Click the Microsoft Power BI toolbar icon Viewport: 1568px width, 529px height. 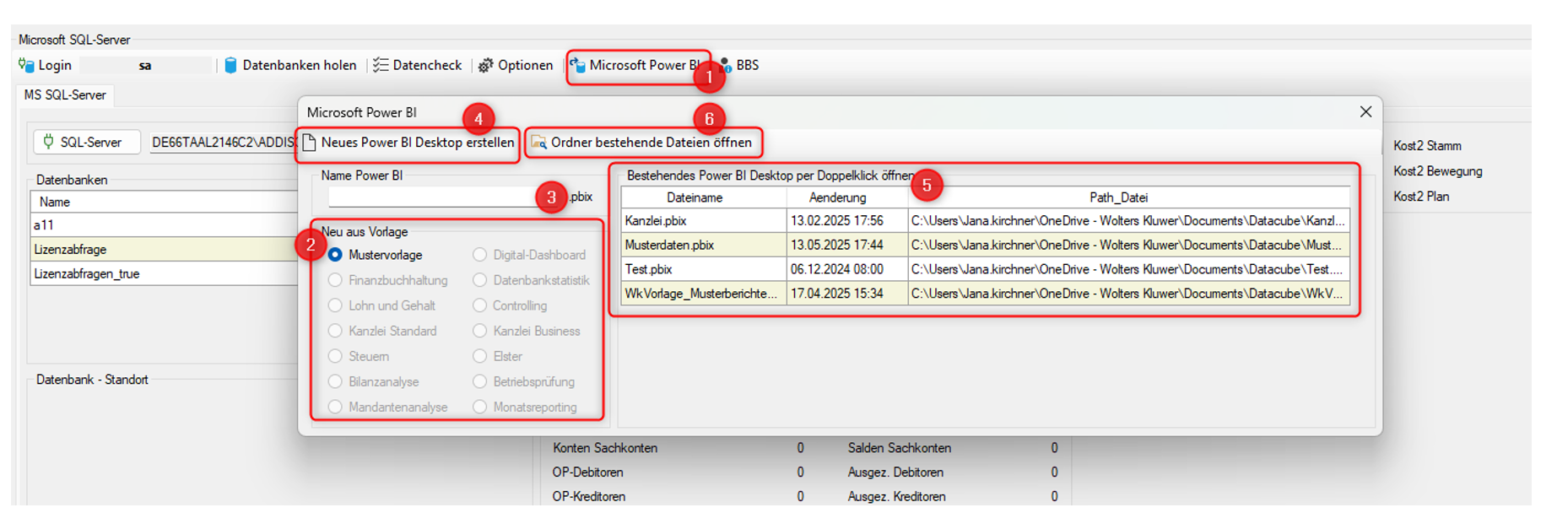pos(578,65)
